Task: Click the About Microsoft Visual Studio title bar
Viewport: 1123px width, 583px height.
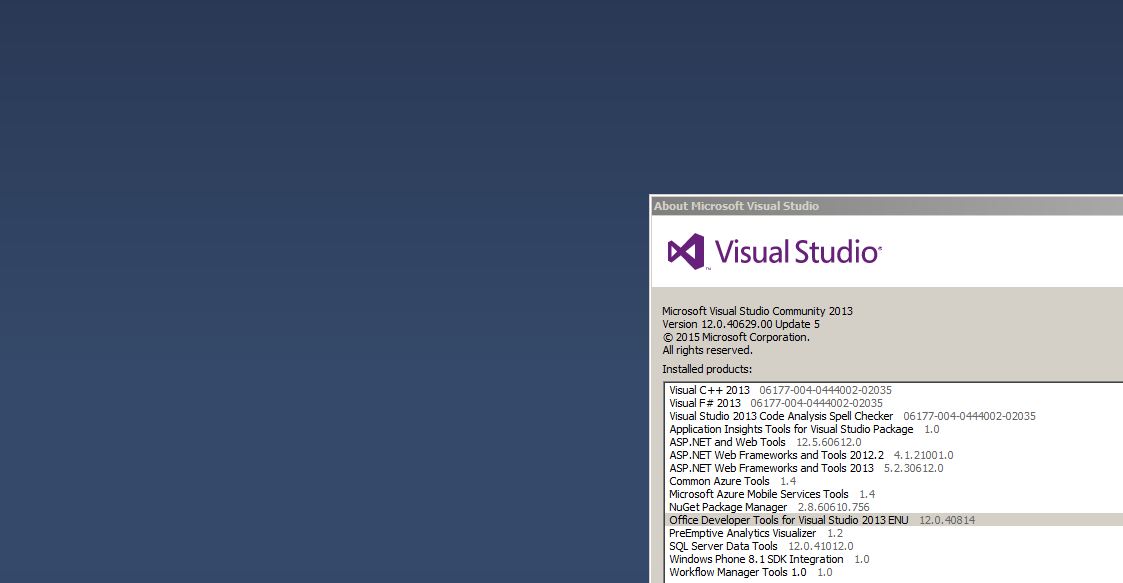Action: [x=887, y=206]
